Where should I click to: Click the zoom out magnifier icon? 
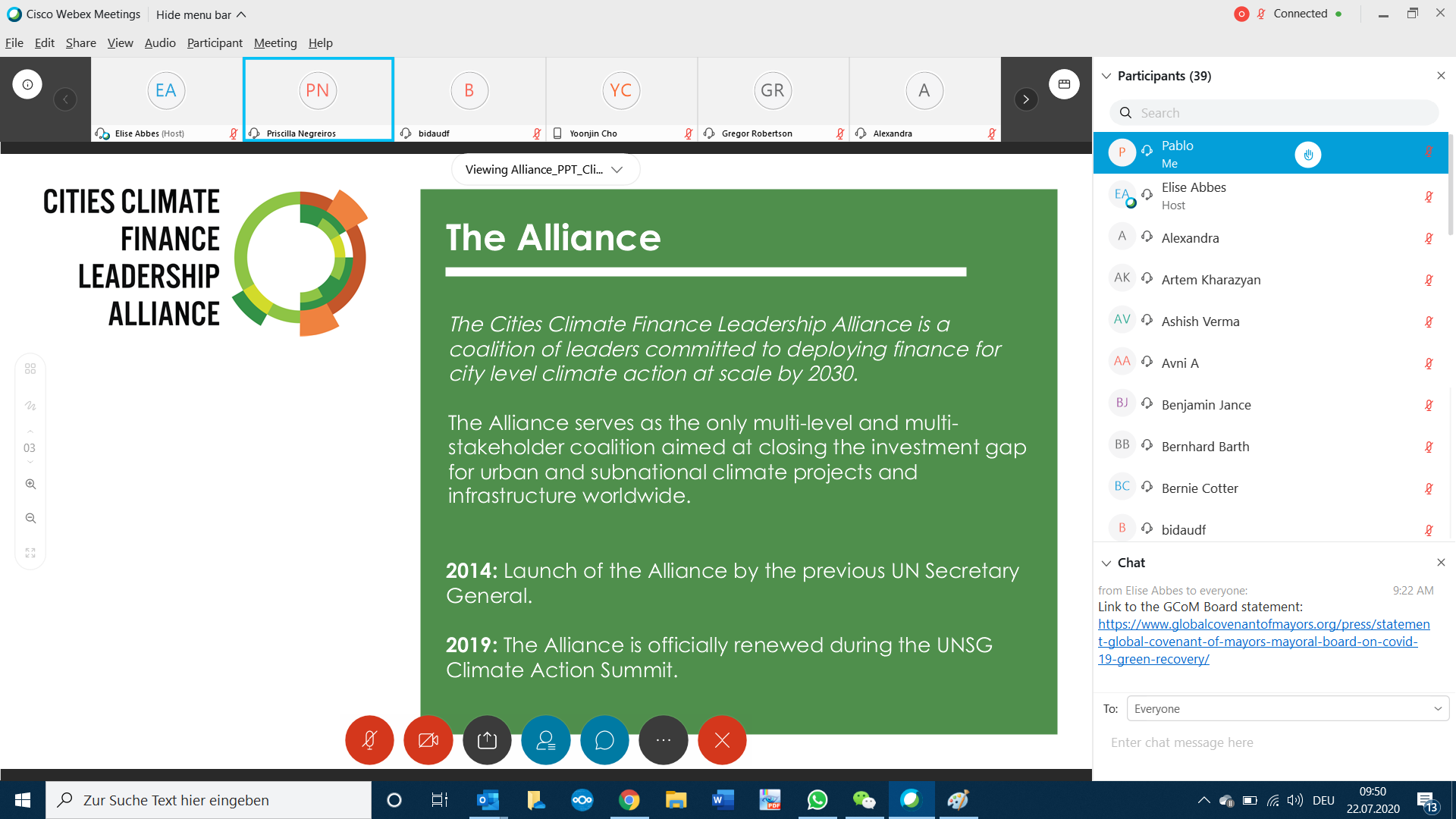pyautogui.click(x=30, y=519)
